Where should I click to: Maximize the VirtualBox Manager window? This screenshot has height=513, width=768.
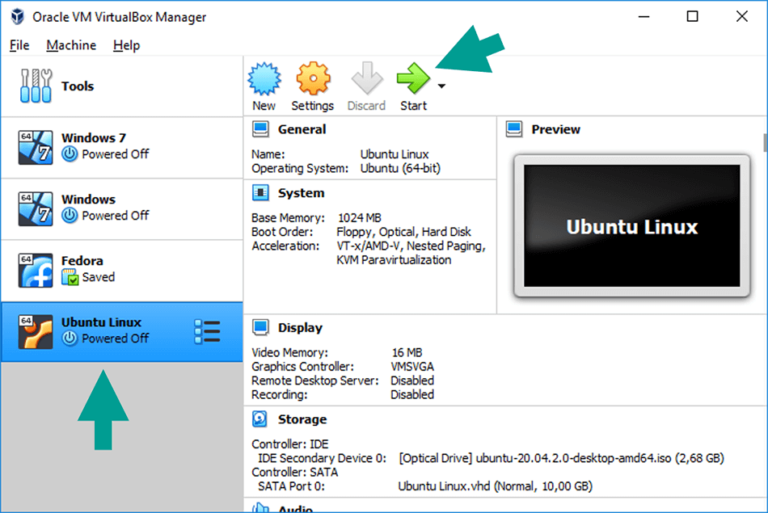693,17
